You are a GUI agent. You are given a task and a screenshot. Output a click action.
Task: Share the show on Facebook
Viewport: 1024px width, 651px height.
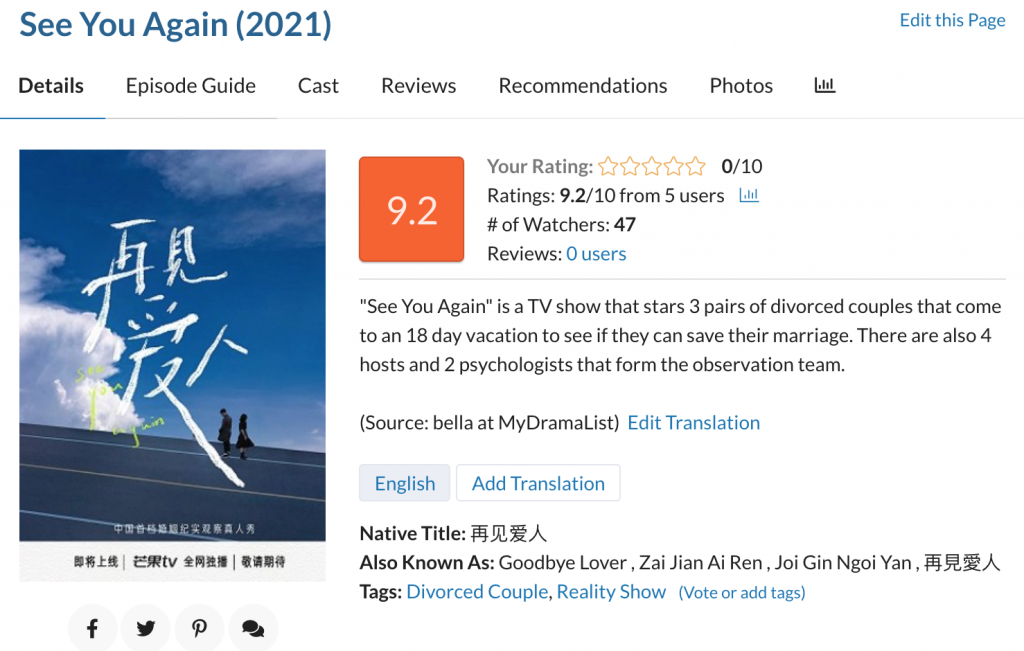pyautogui.click(x=93, y=628)
